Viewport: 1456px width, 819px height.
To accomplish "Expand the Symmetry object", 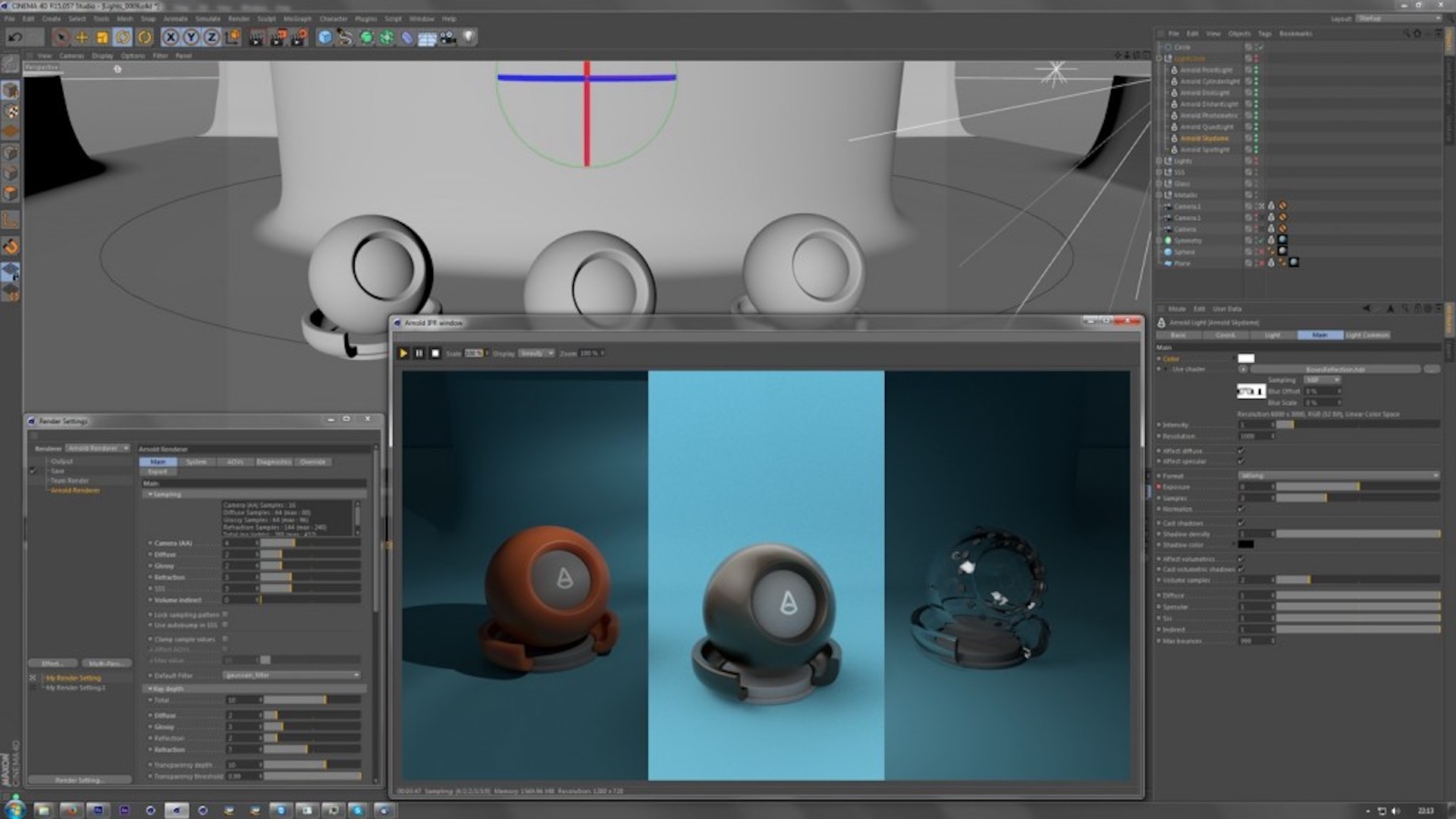I will point(1159,241).
